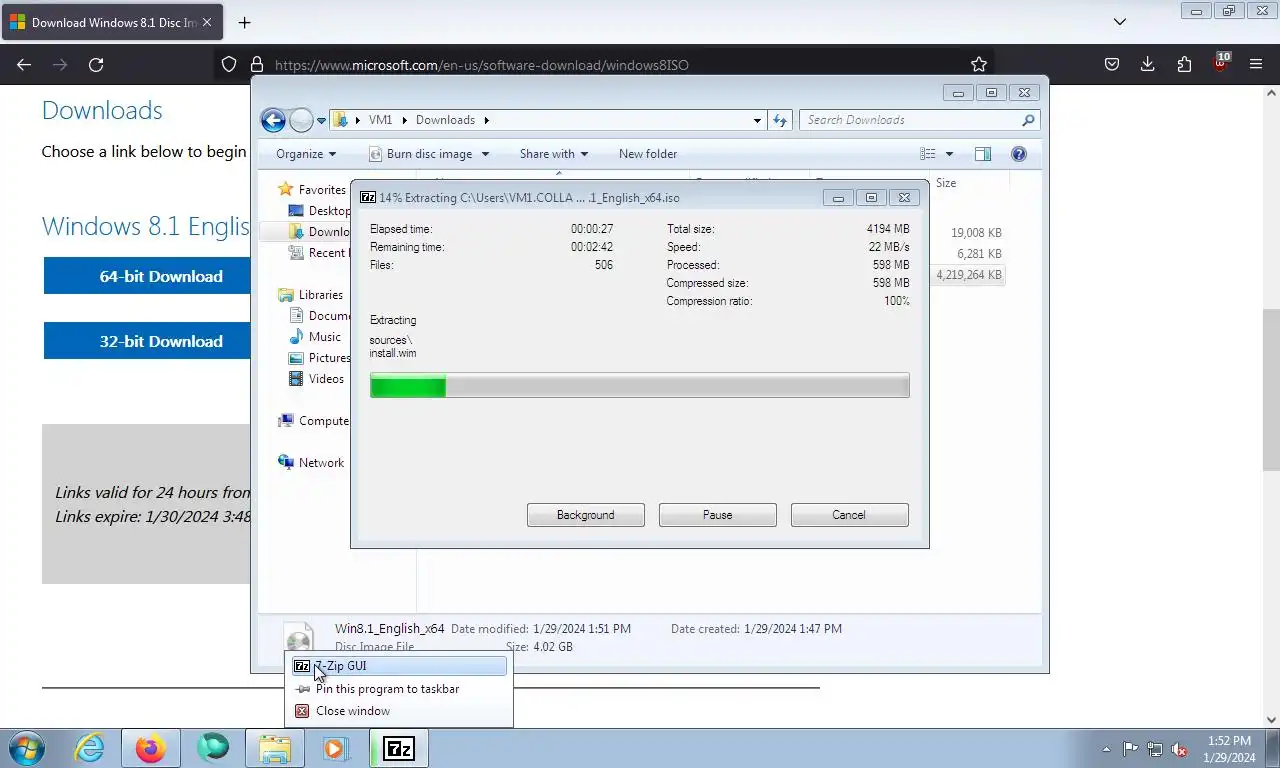Click Explorer refresh button beside address bar
The image size is (1280, 768).
780,120
